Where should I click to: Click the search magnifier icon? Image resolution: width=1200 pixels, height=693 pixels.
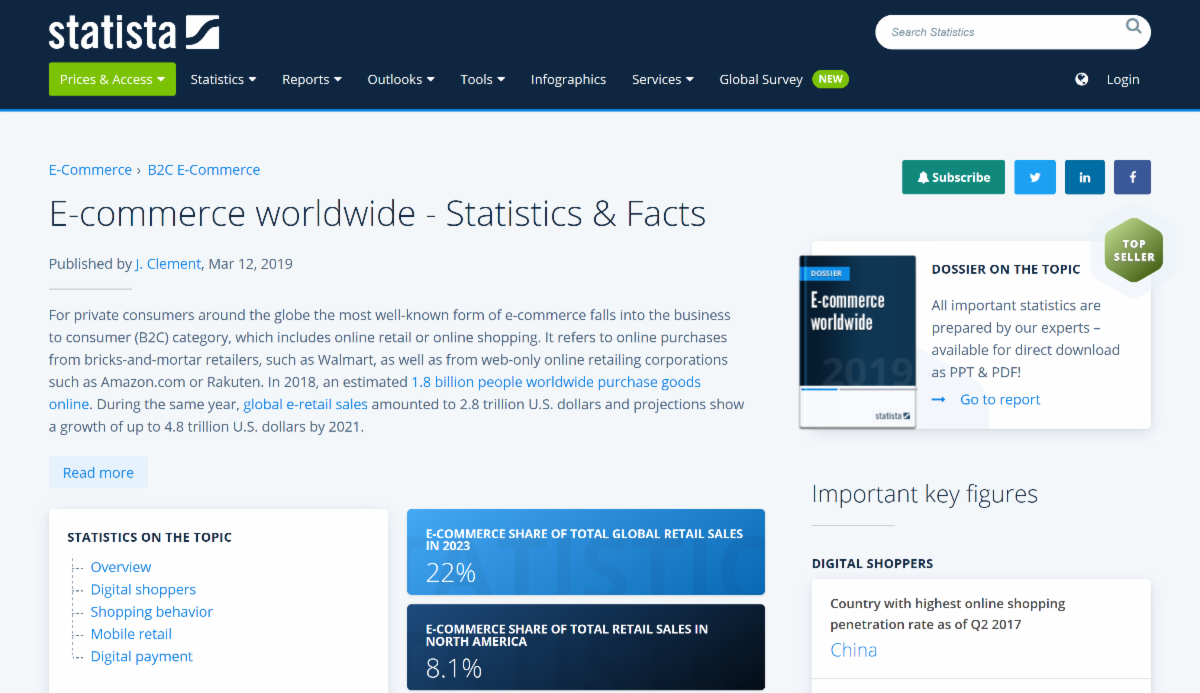tap(1133, 27)
